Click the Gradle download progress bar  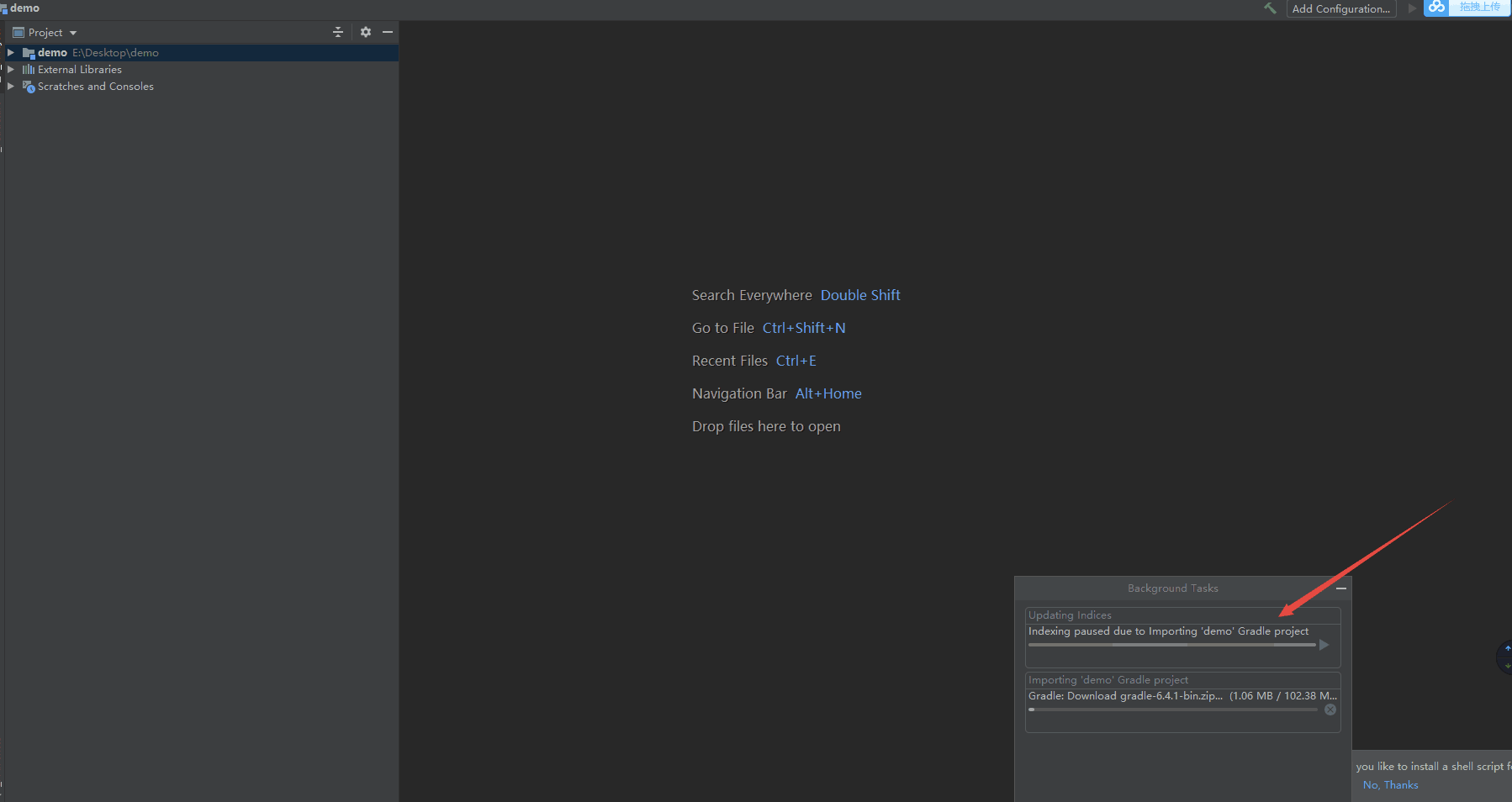pyautogui.click(x=1173, y=710)
